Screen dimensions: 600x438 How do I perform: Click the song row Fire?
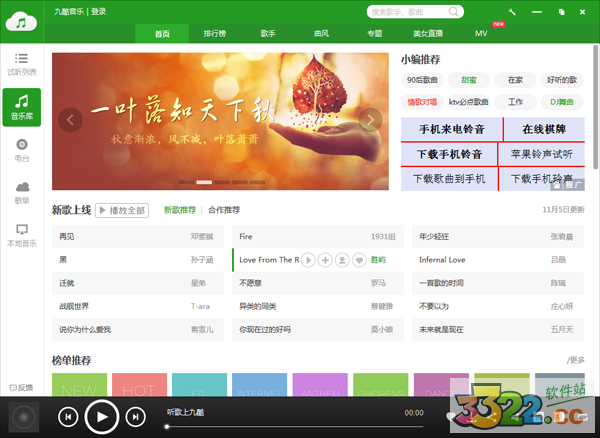(x=318, y=237)
